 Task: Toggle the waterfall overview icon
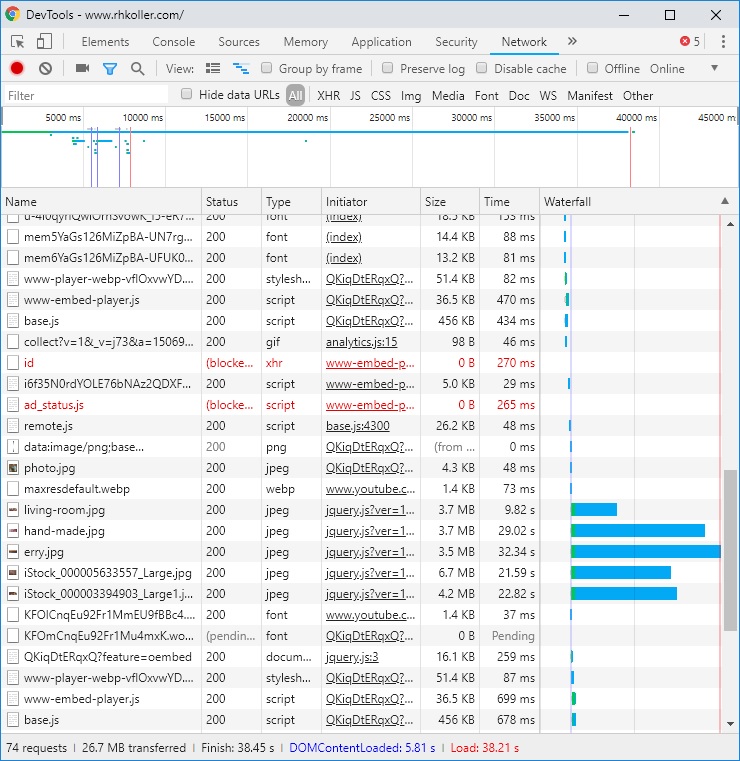pyautogui.click(x=240, y=69)
